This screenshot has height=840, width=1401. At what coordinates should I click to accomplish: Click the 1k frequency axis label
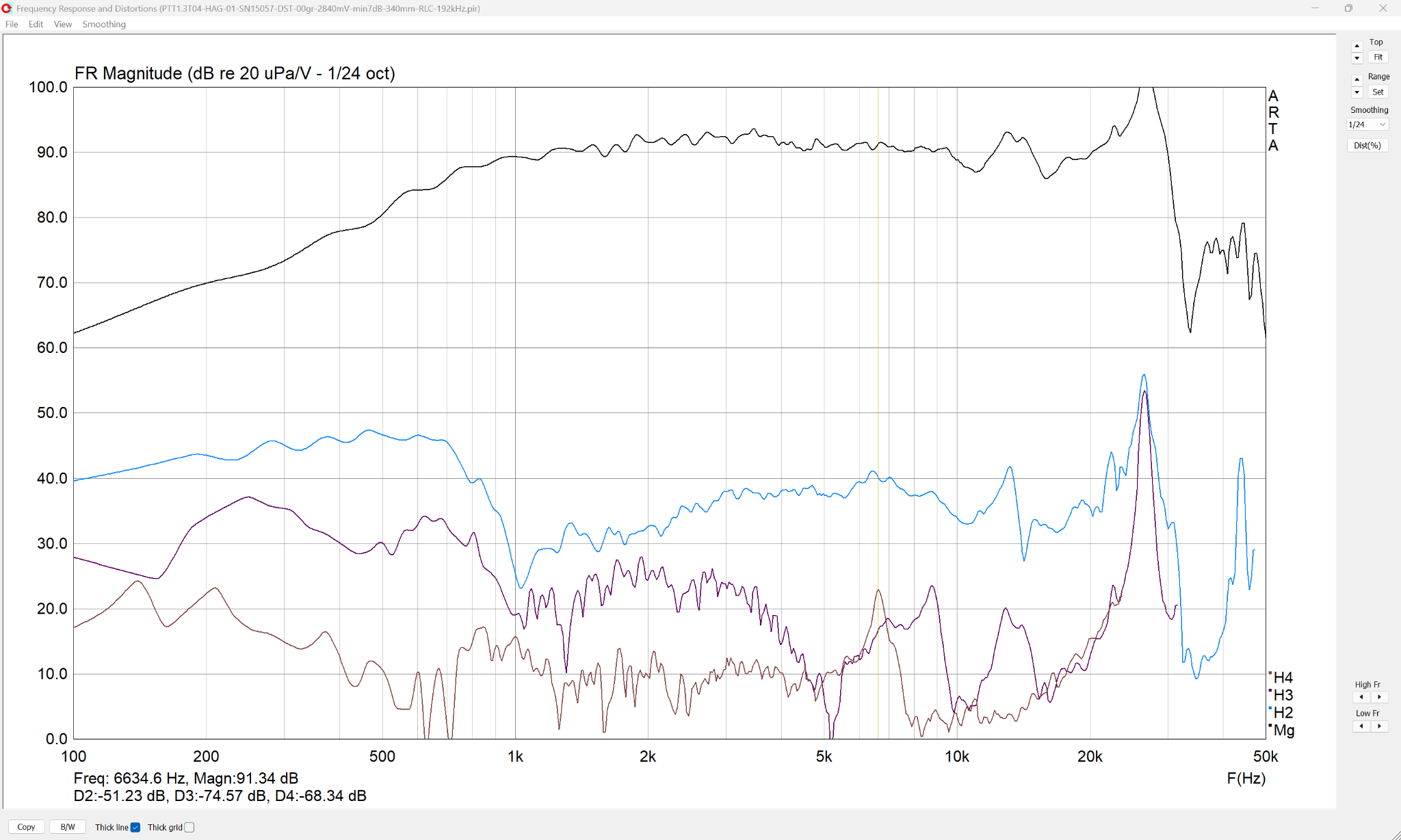pos(515,757)
